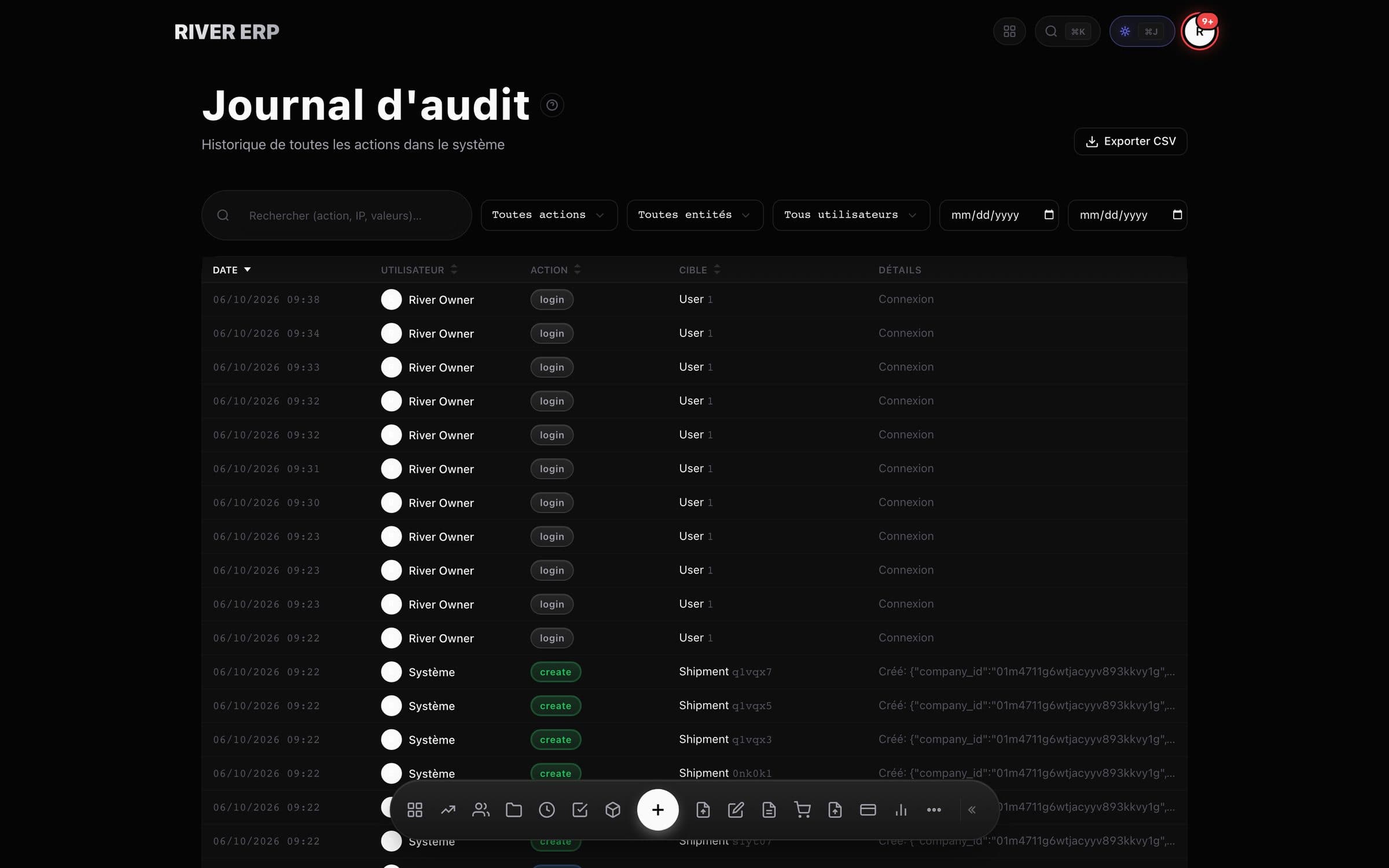Select the Shipment q1vqx7 target cell
The width and height of the screenshot is (1389, 868).
[x=725, y=671]
